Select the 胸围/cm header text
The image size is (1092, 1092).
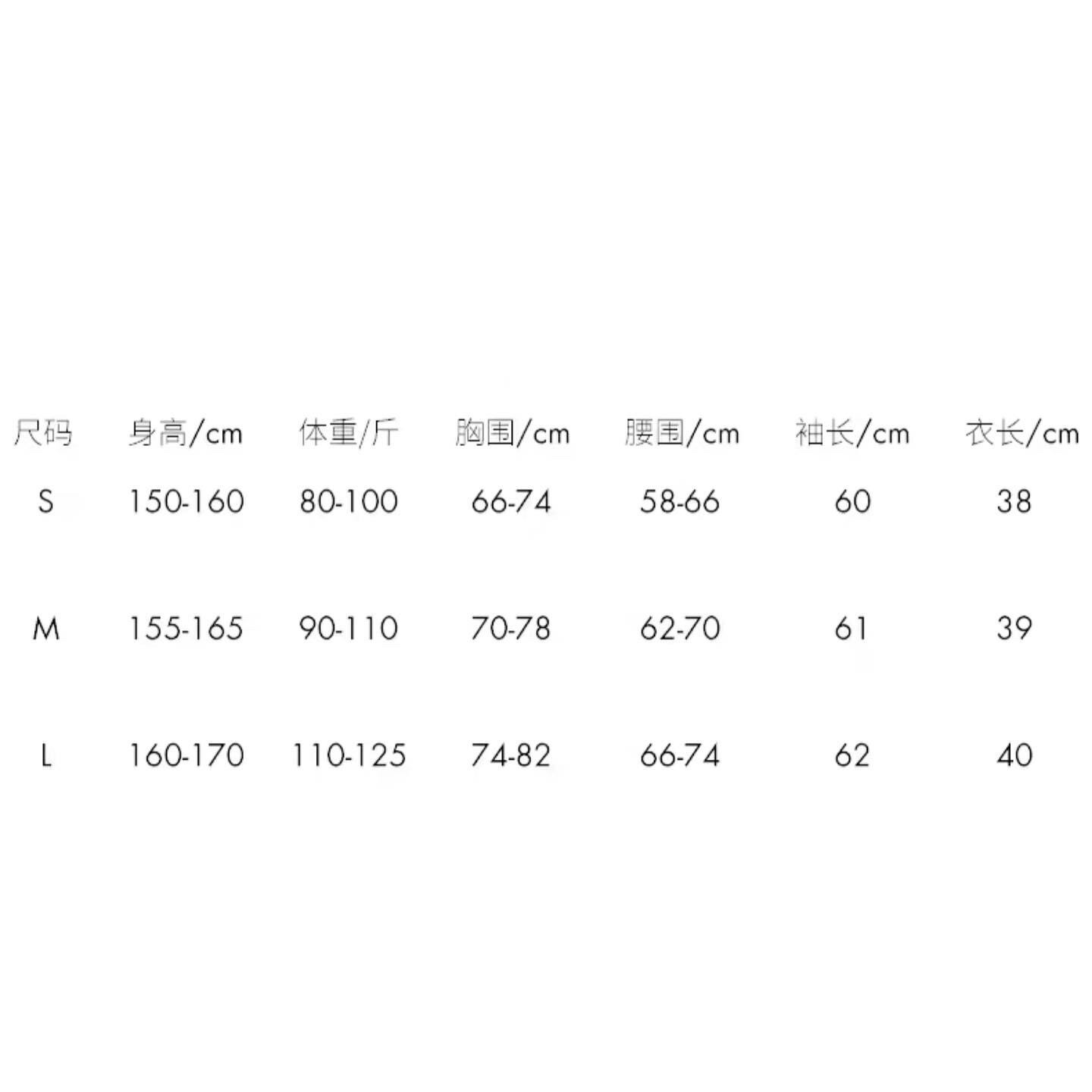pos(512,433)
